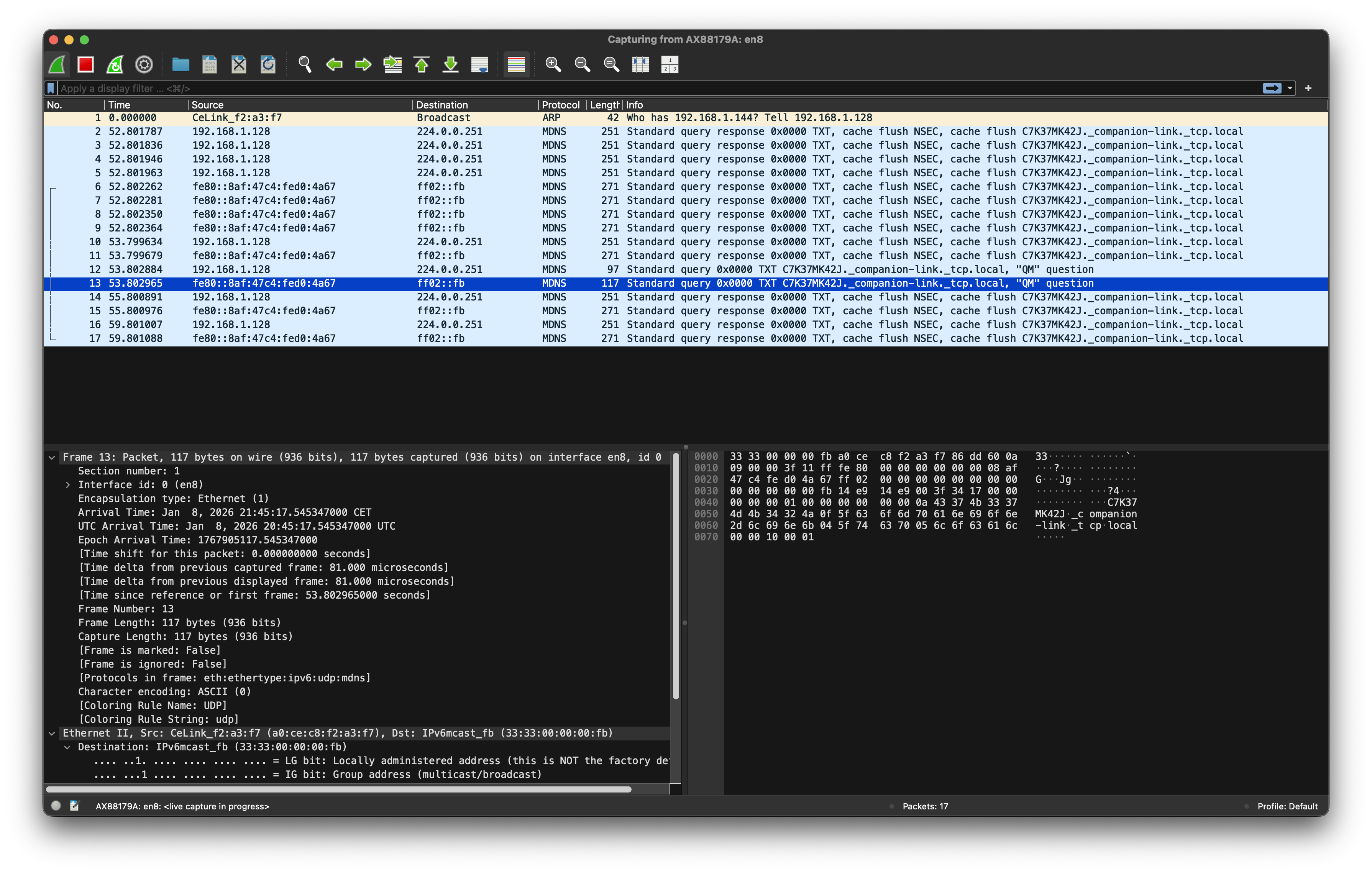Screen dimensions: 1372x873
Task: Reload the current capture file
Action: [268, 64]
